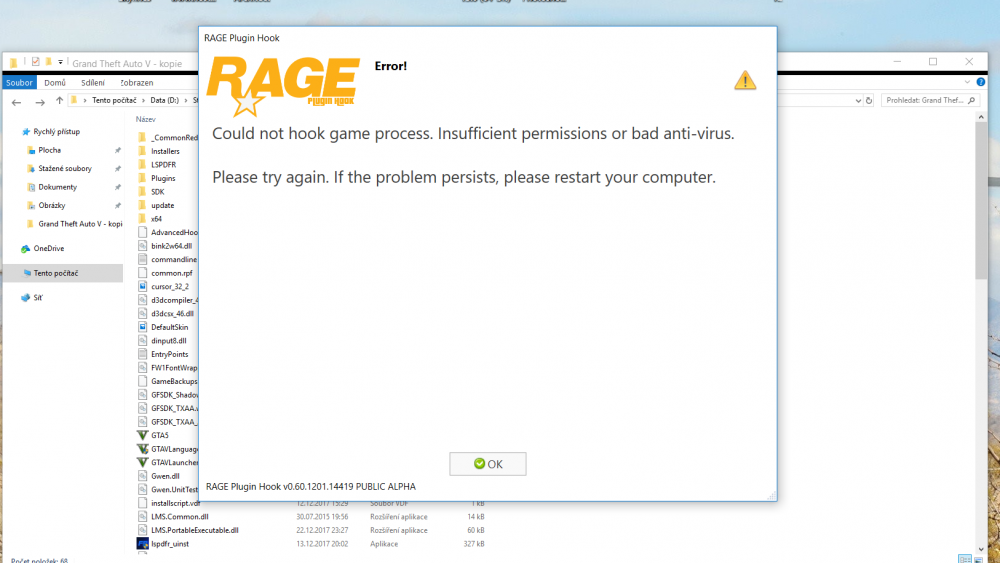1000x563 pixels.
Task: Refresh the Explorer address bar
Action: (x=869, y=100)
